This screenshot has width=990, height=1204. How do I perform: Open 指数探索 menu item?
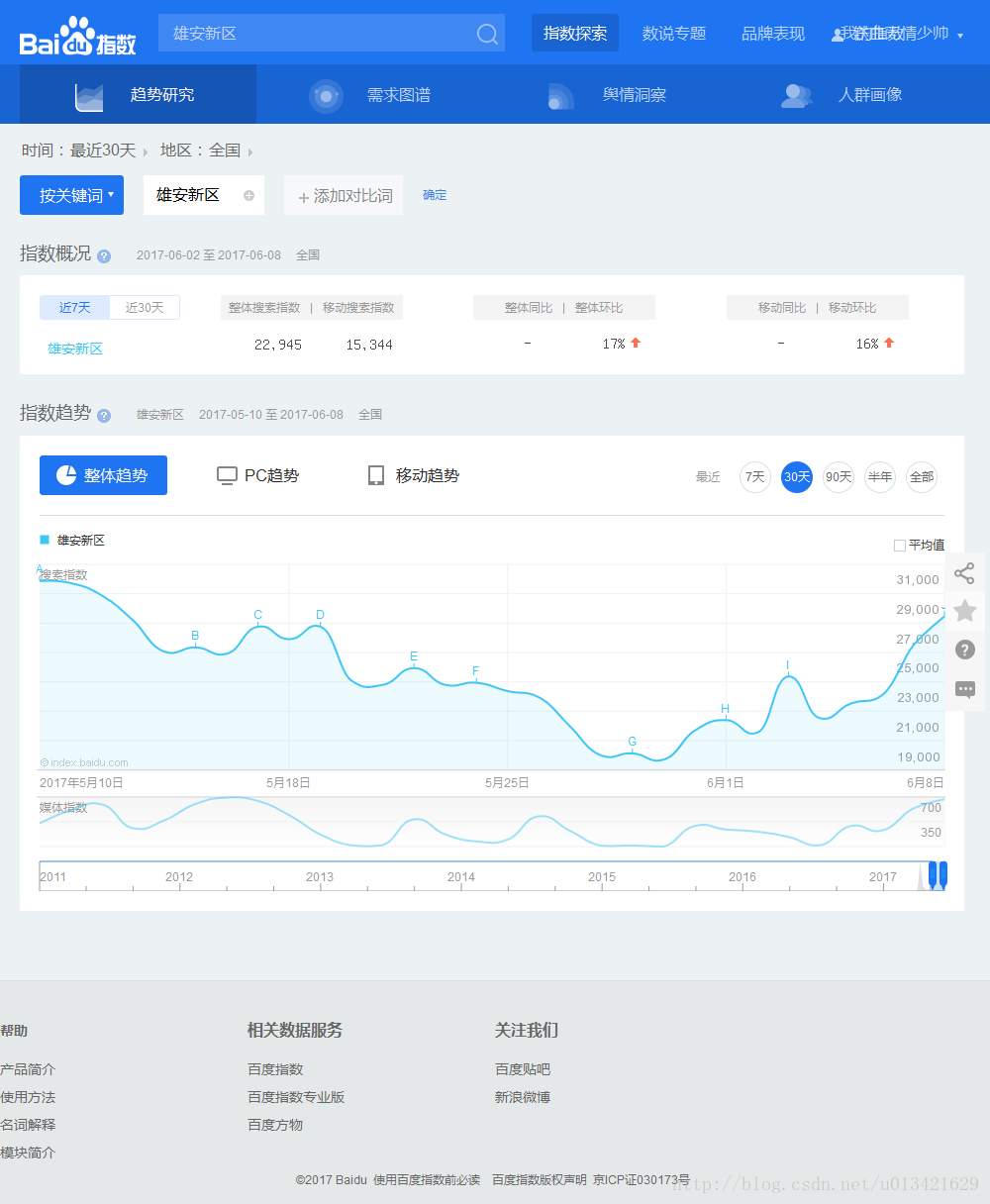pyautogui.click(x=575, y=33)
